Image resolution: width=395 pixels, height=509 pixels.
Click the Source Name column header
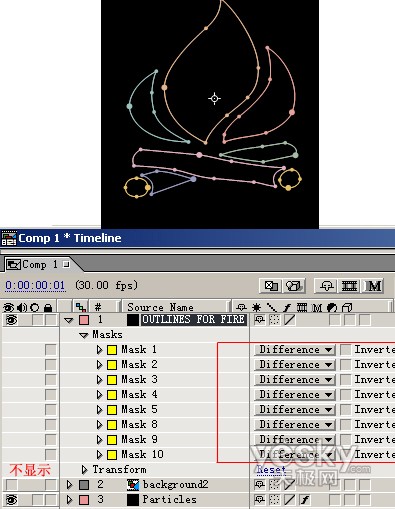pos(175,307)
